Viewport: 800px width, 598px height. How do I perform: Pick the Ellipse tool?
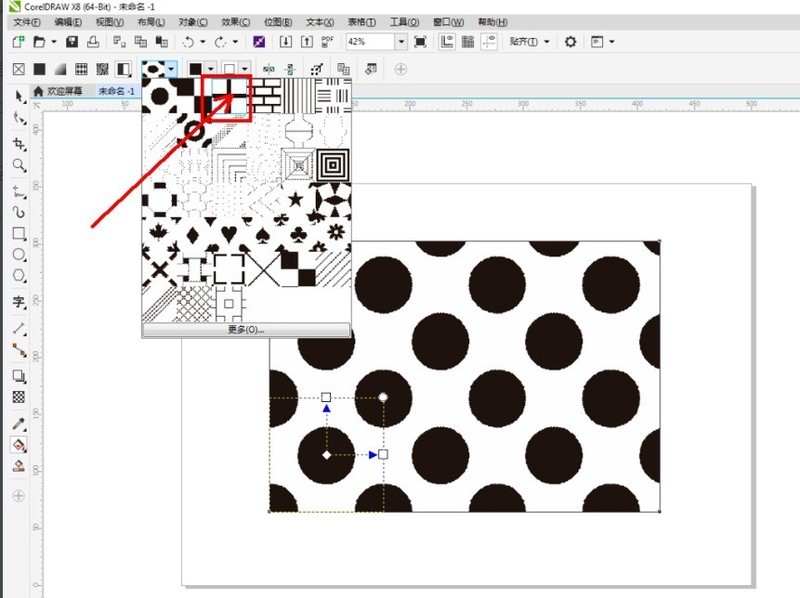[x=19, y=255]
